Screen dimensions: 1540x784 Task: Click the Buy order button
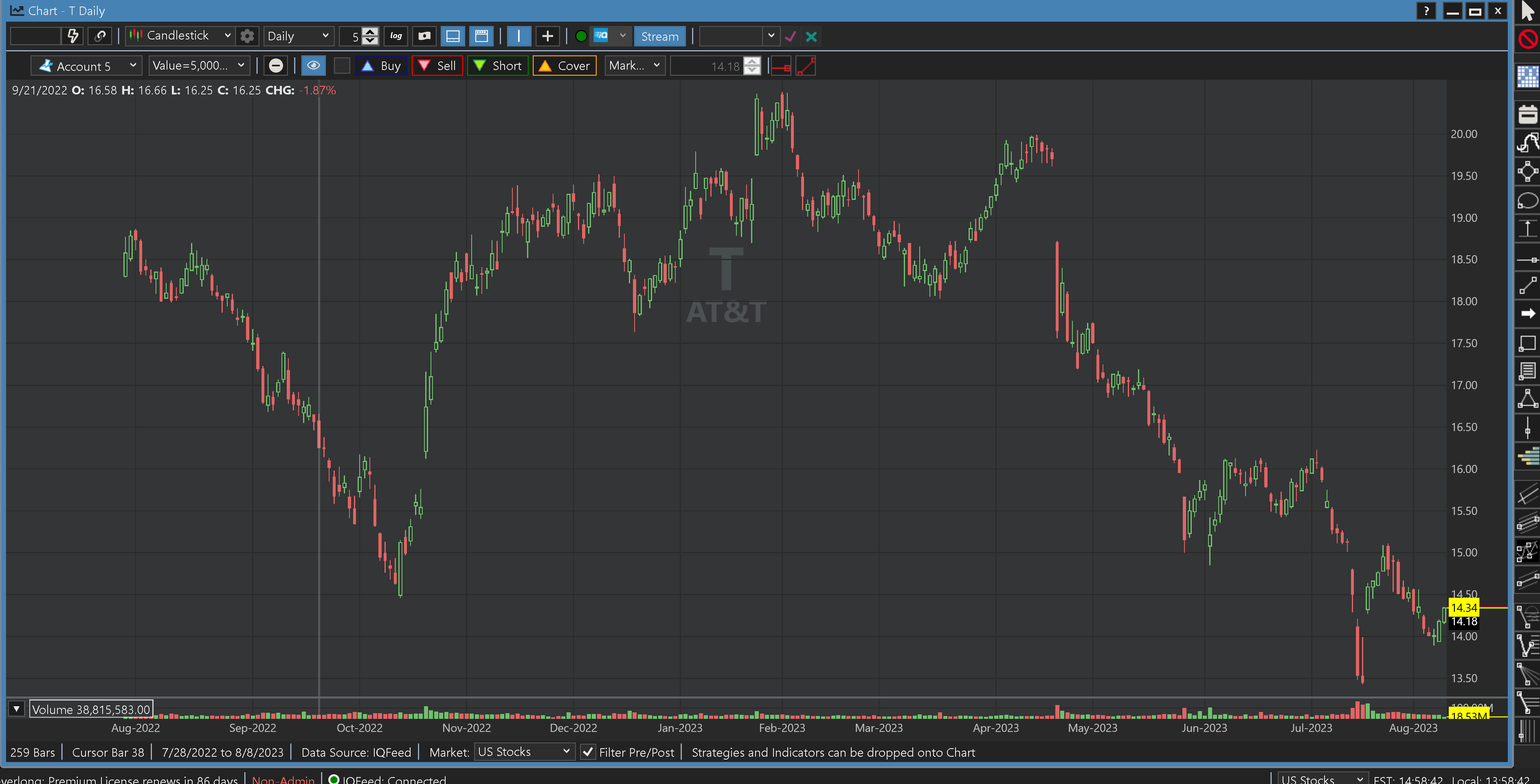coord(381,66)
